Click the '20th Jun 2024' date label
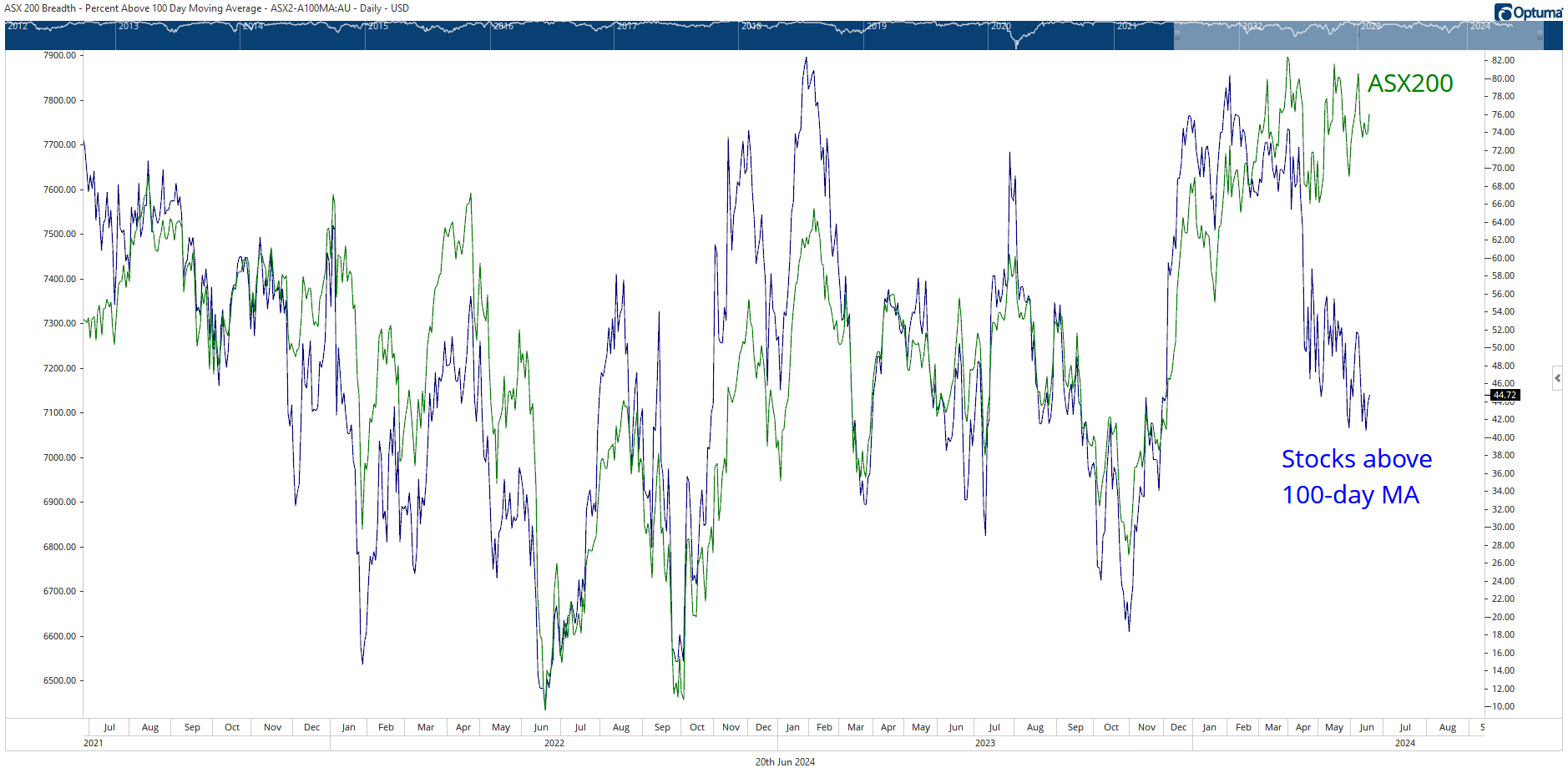Image resolution: width=1568 pixels, height=778 pixels. point(785,762)
